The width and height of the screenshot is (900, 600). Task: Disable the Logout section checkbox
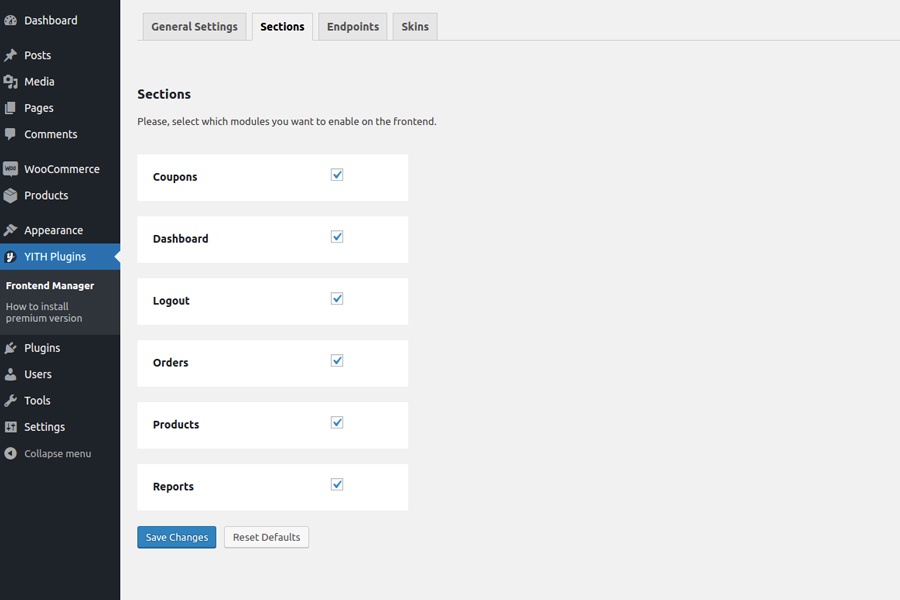337,299
